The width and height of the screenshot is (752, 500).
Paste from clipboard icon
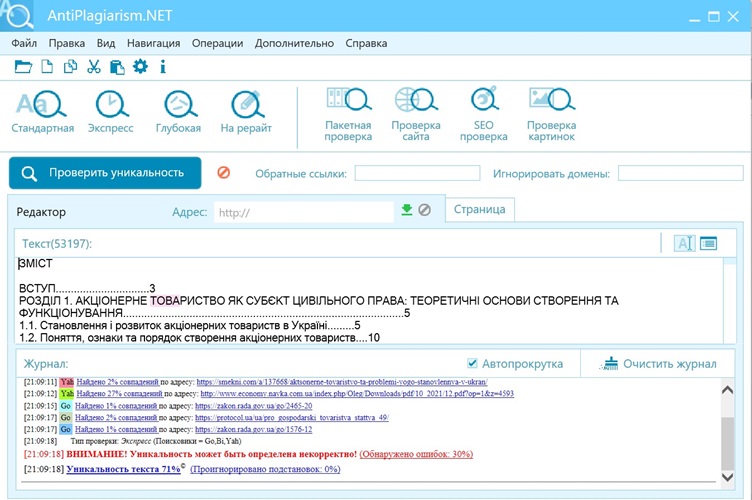[x=117, y=67]
